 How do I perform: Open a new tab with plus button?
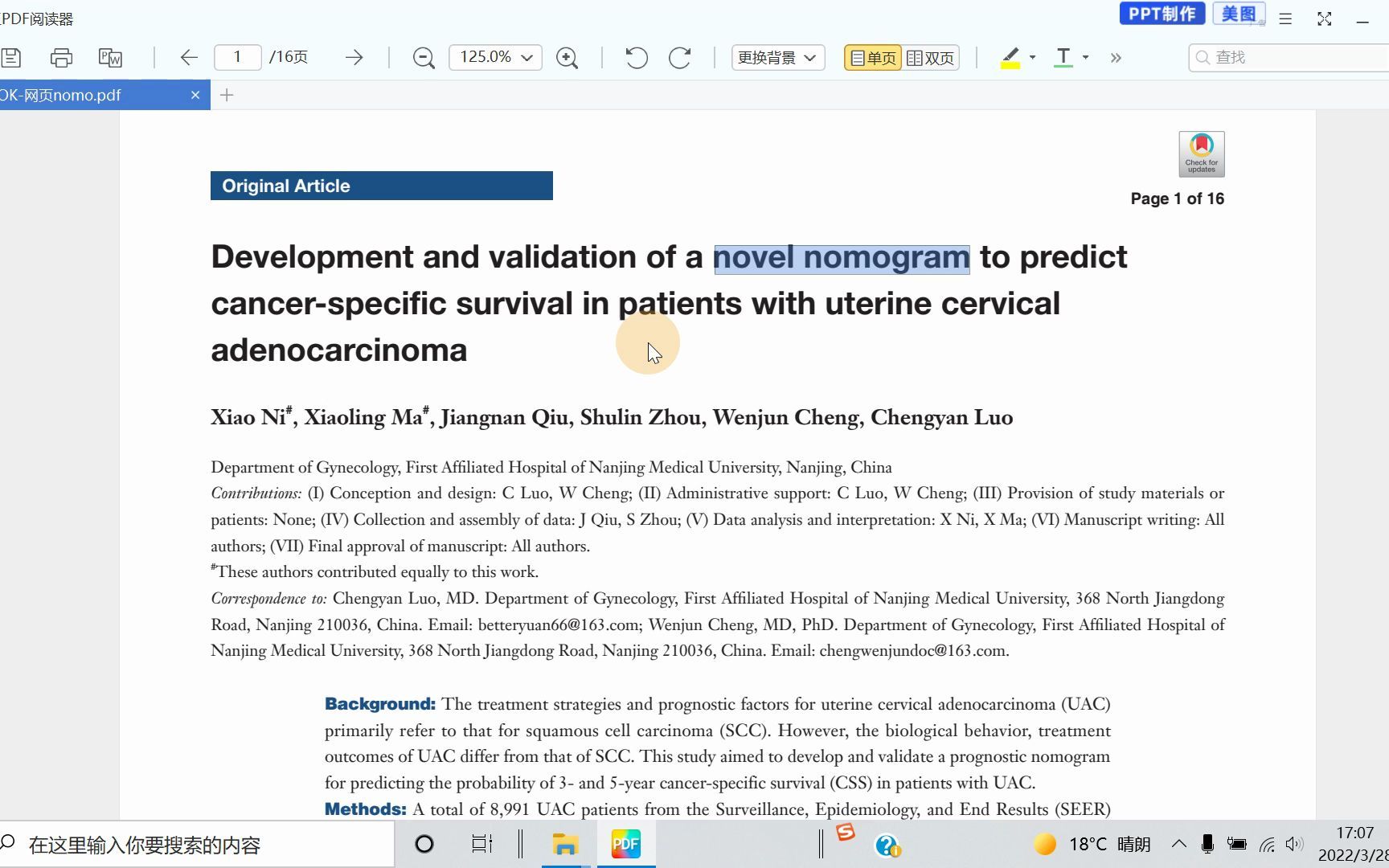[227, 95]
